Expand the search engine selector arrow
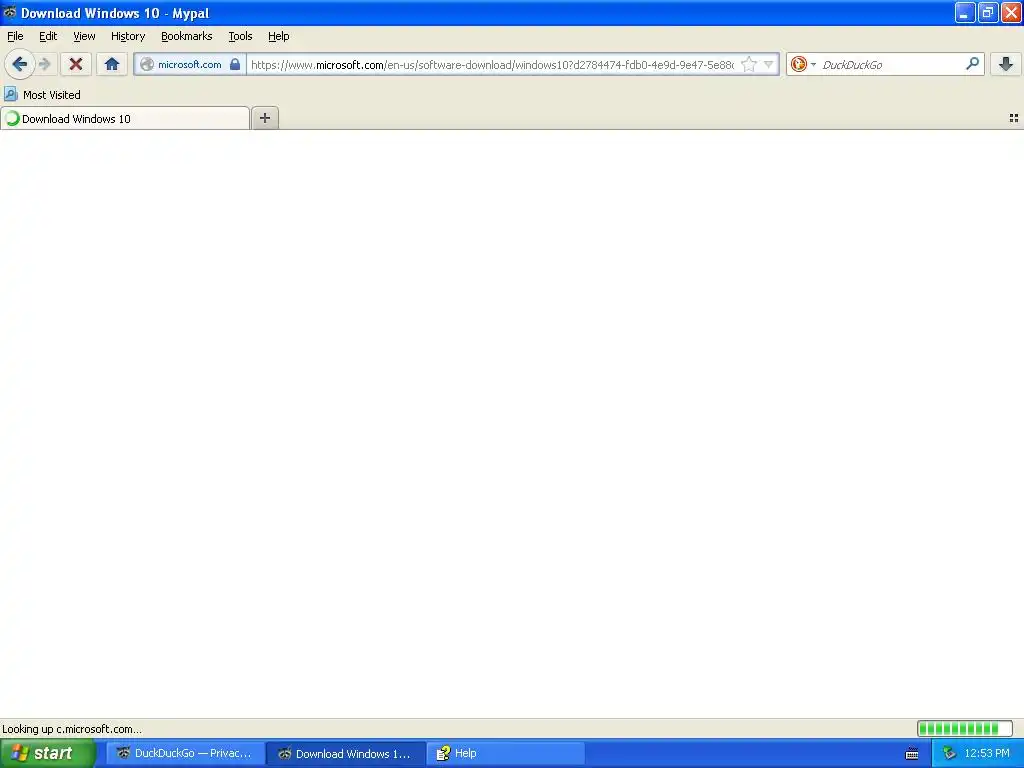1024x768 pixels. tap(813, 64)
